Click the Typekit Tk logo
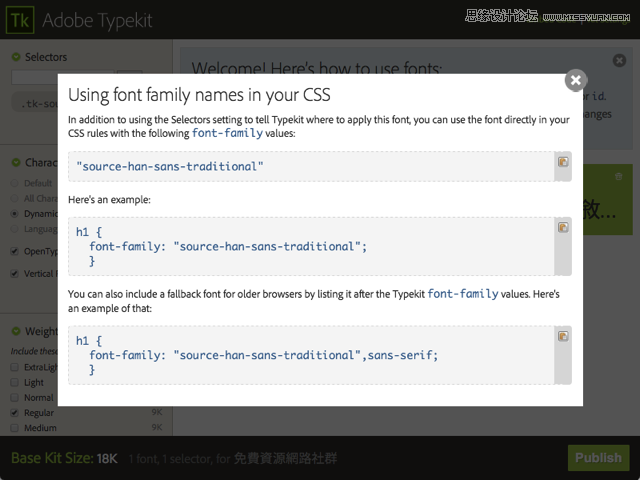 click(x=20, y=20)
